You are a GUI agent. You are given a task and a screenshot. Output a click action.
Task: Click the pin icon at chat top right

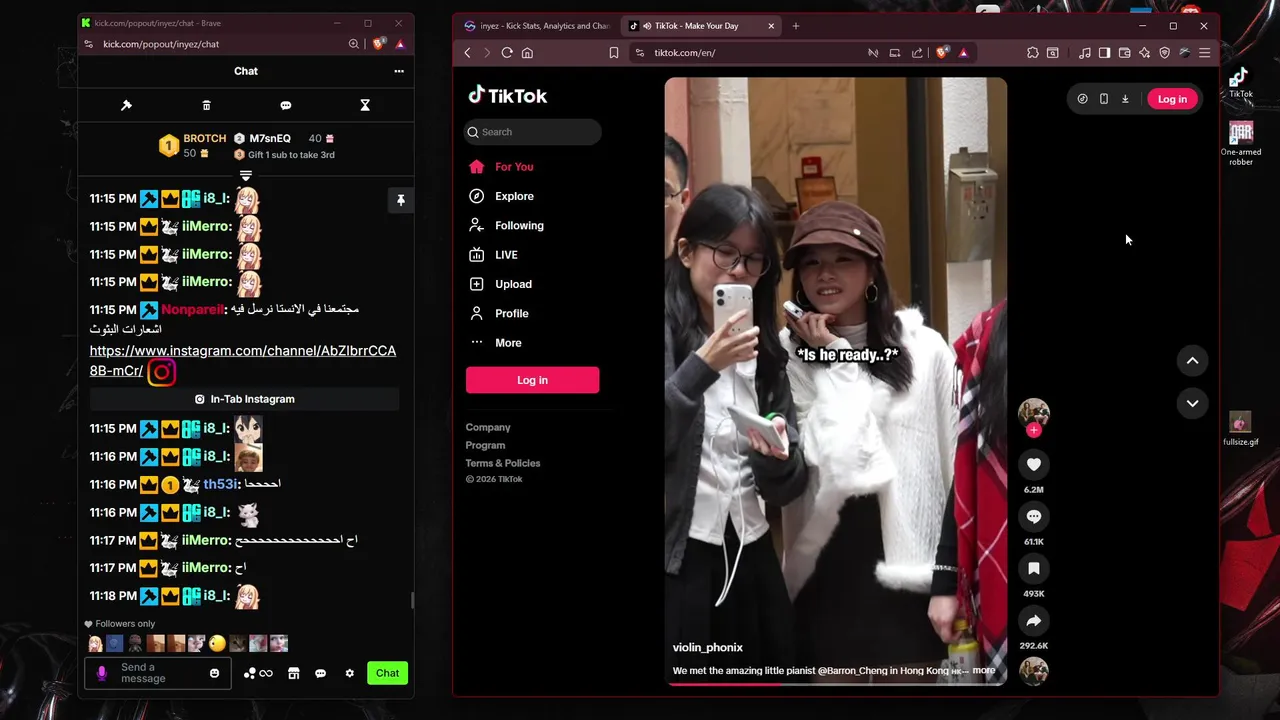point(401,200)
